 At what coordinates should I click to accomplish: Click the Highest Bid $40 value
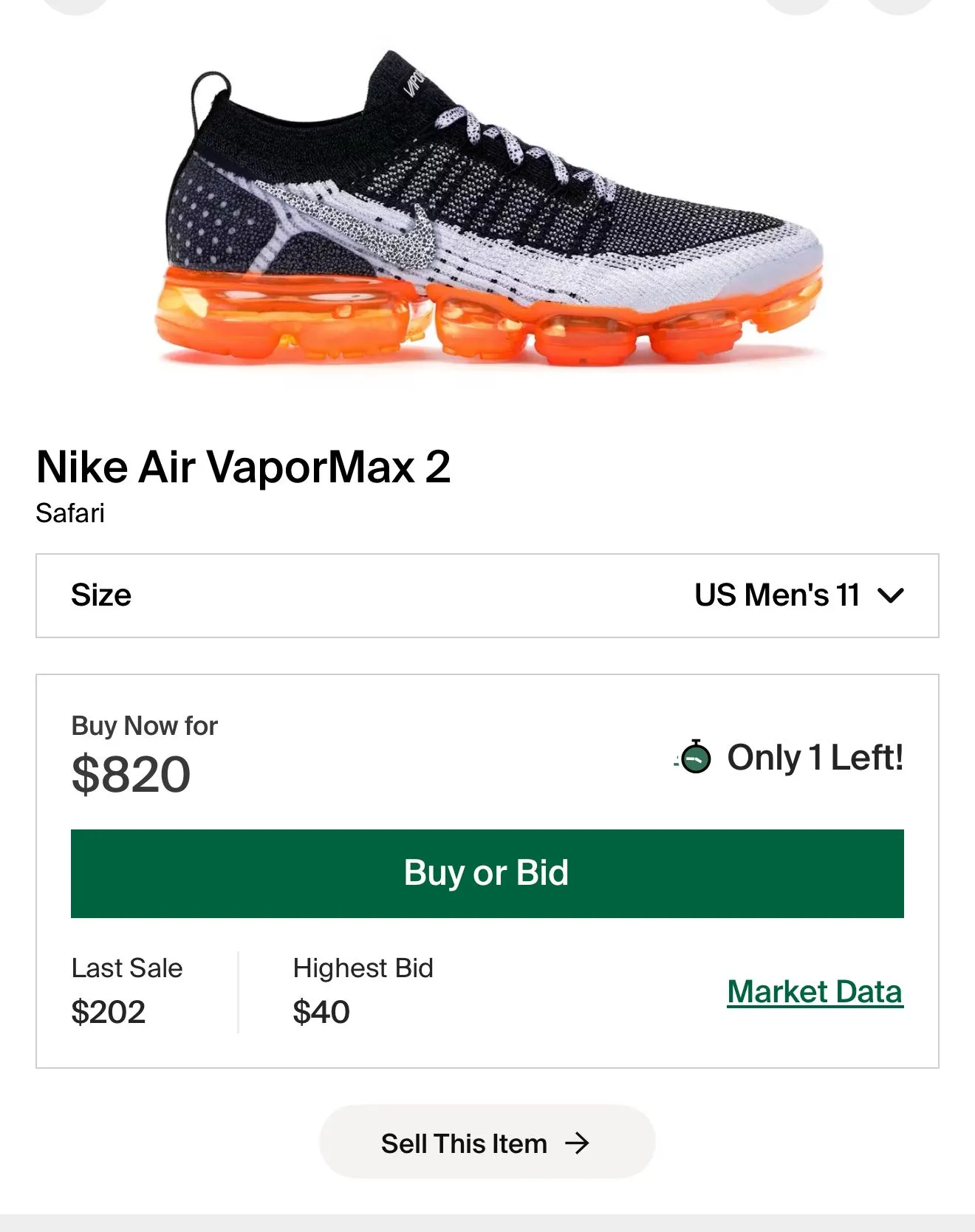coord(321,1012)
